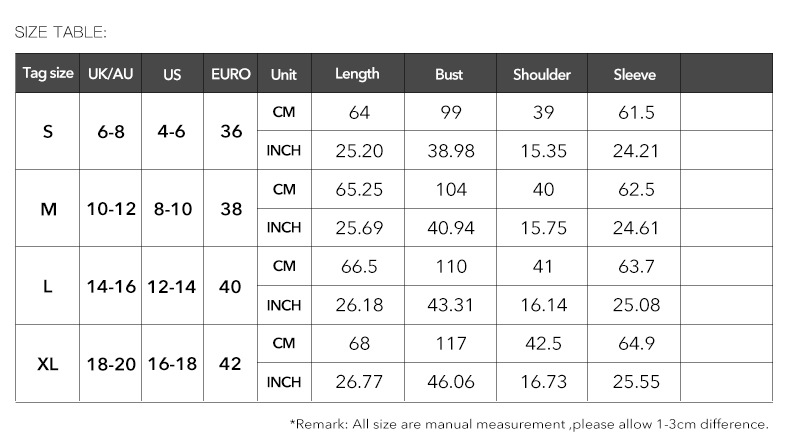The image size is (790, 445).
Task: Click the Length column header
Action: coord(357,74)
